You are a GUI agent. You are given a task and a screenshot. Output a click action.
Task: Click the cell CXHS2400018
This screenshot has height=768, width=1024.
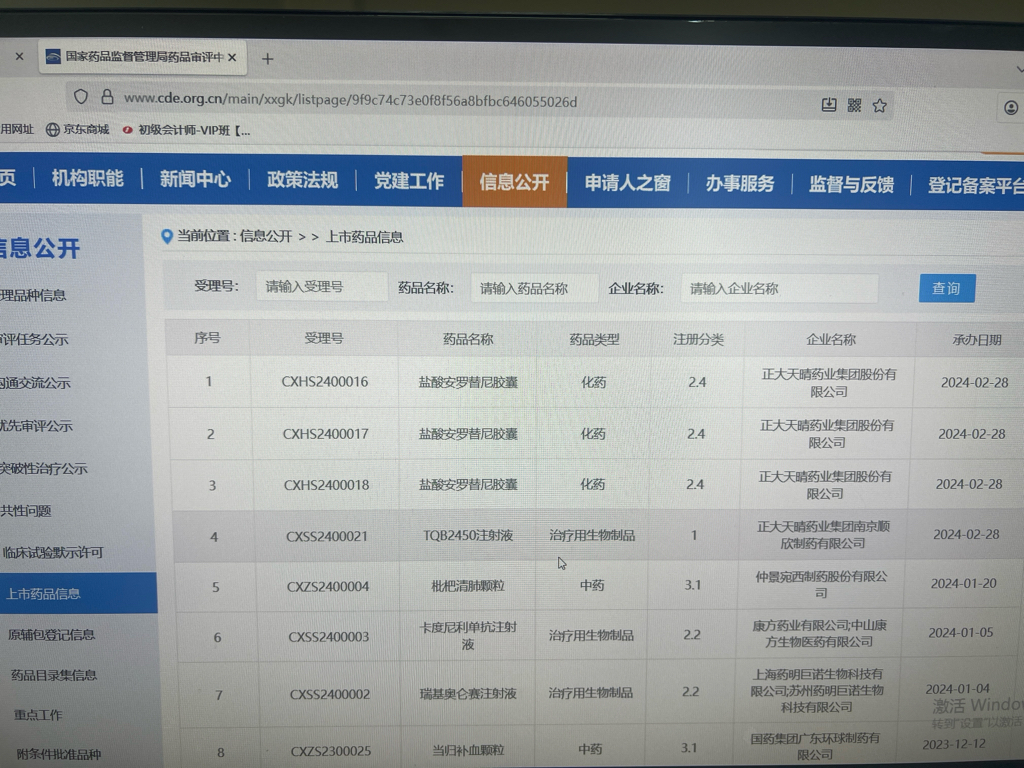[x=327, y=485]
